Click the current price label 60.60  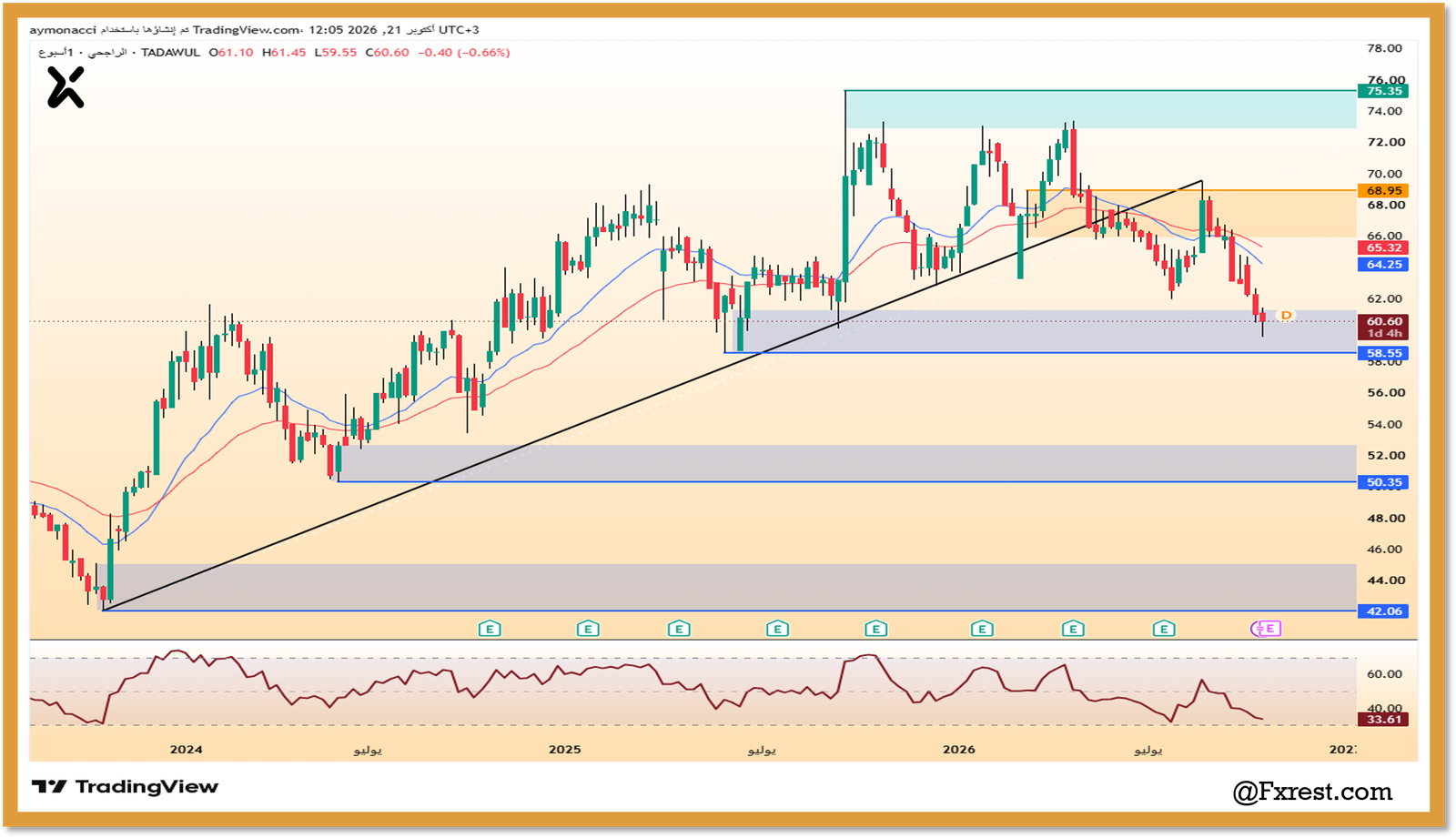tap(1383, 321)
